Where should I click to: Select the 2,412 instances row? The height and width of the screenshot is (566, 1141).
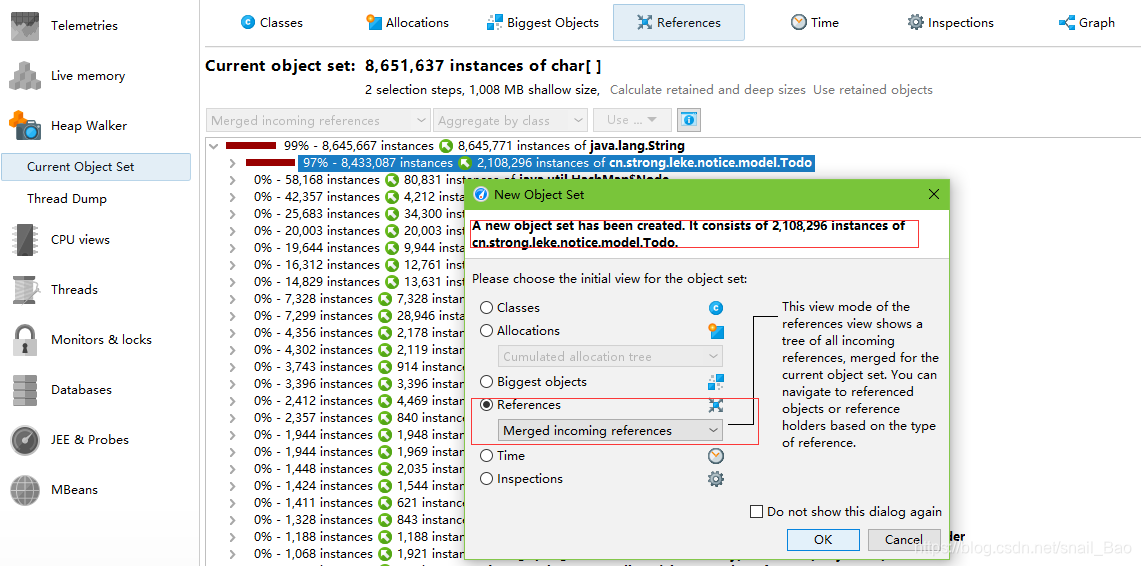click(359, 401)
